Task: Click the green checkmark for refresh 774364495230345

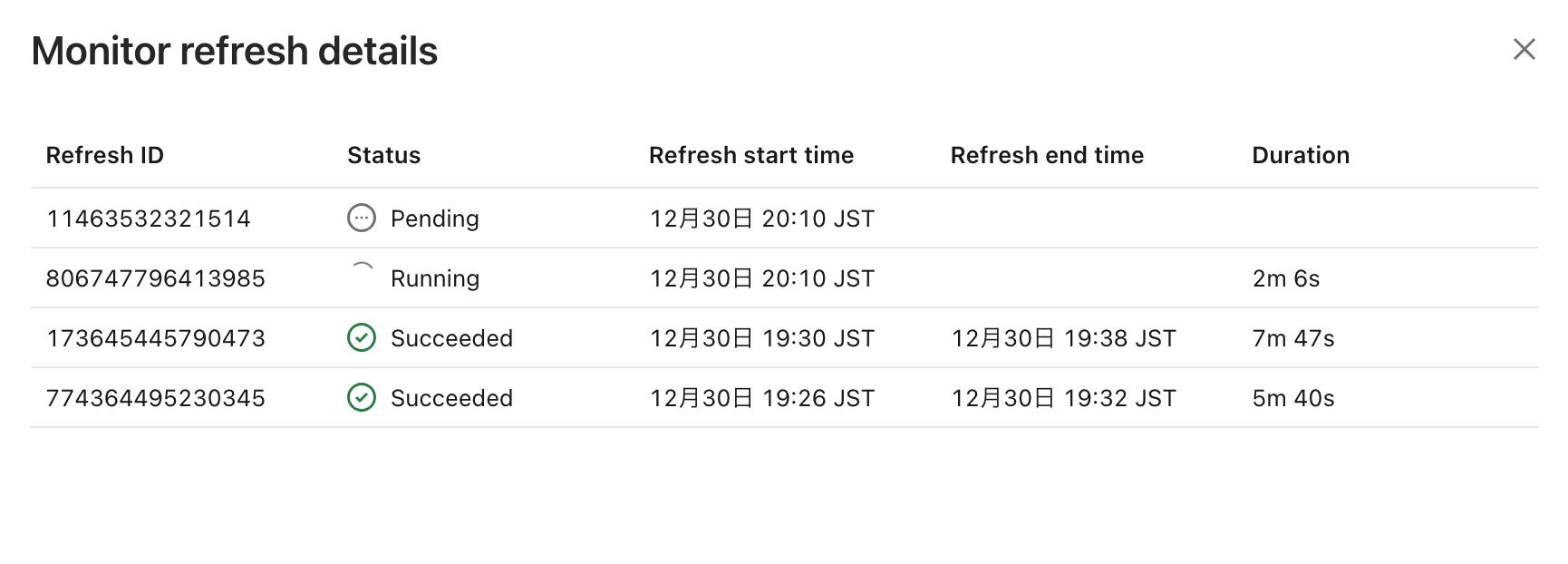Action: pos(362,397)
